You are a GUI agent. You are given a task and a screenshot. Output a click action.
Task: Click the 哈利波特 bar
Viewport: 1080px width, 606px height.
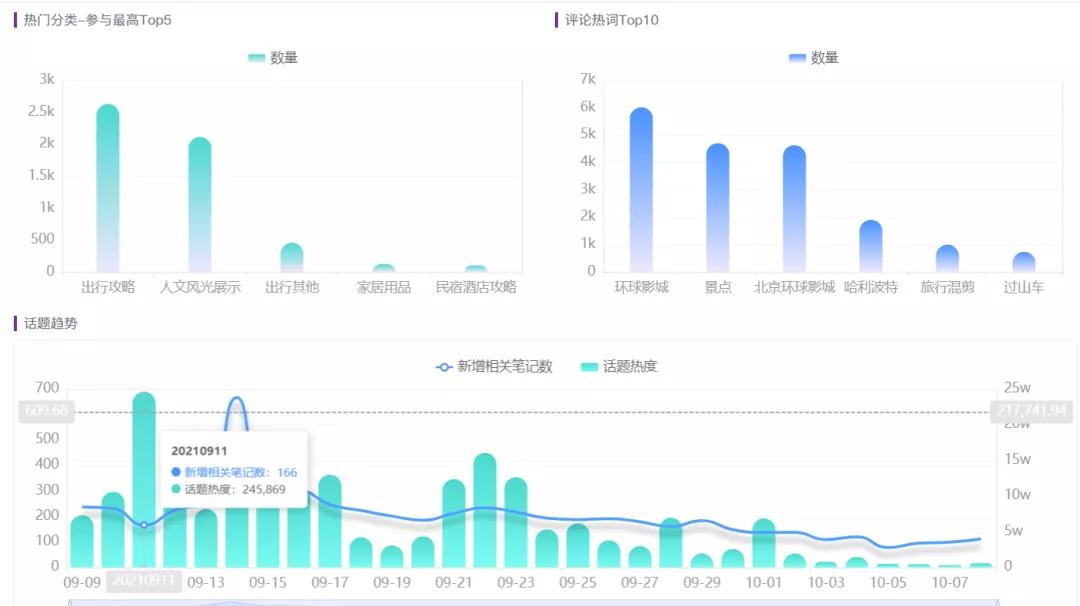(871, 246)
